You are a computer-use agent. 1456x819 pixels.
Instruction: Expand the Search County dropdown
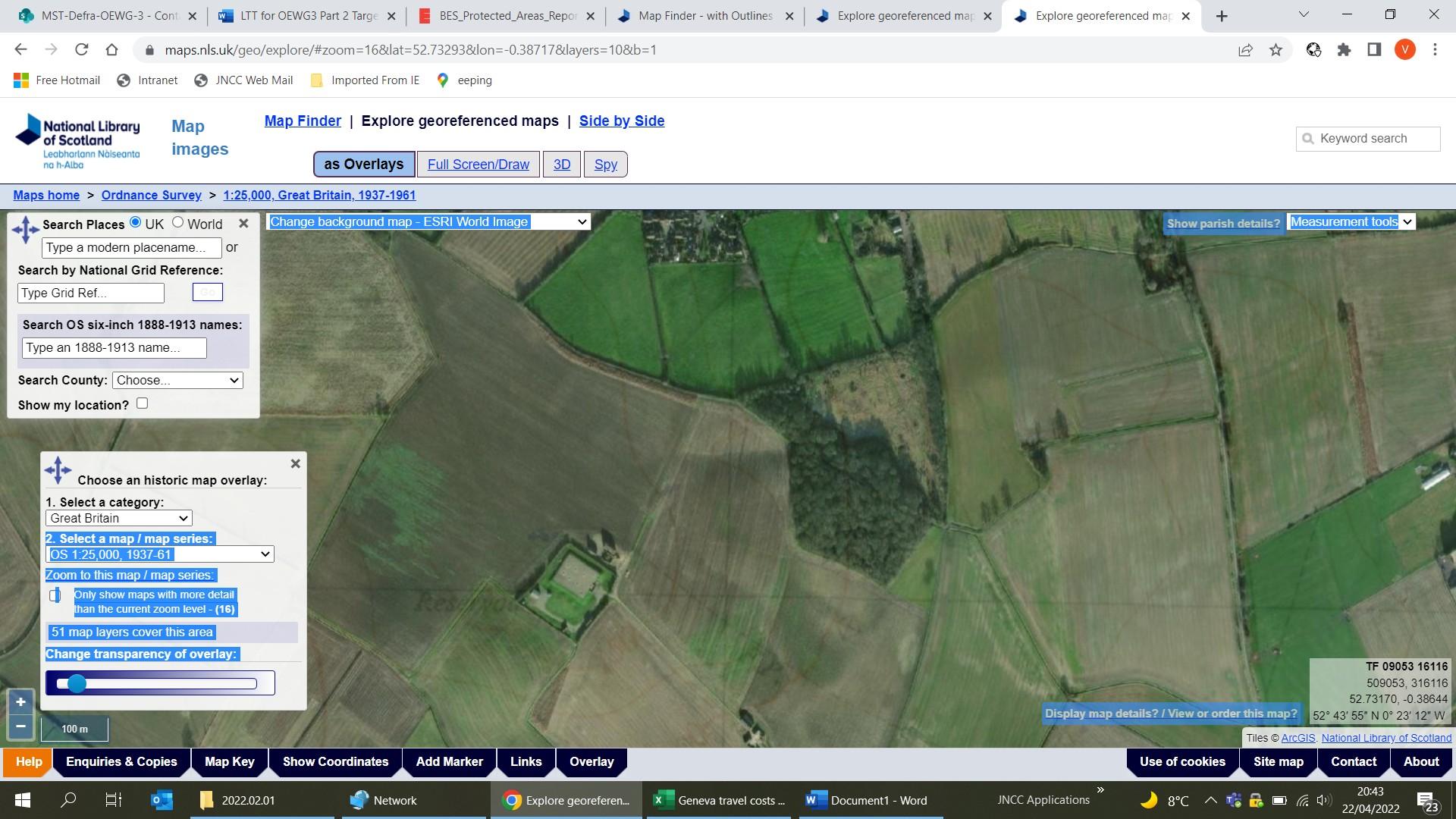(x=177, y=380)
